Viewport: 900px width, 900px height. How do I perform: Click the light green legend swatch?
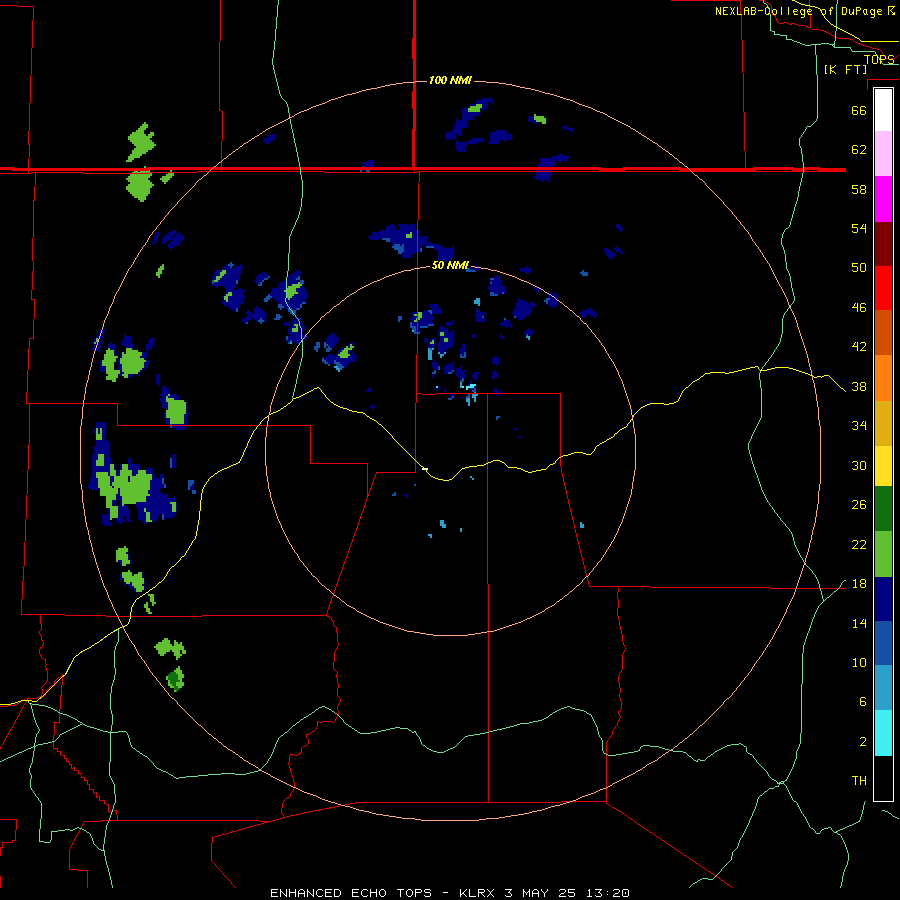(883, 554)
